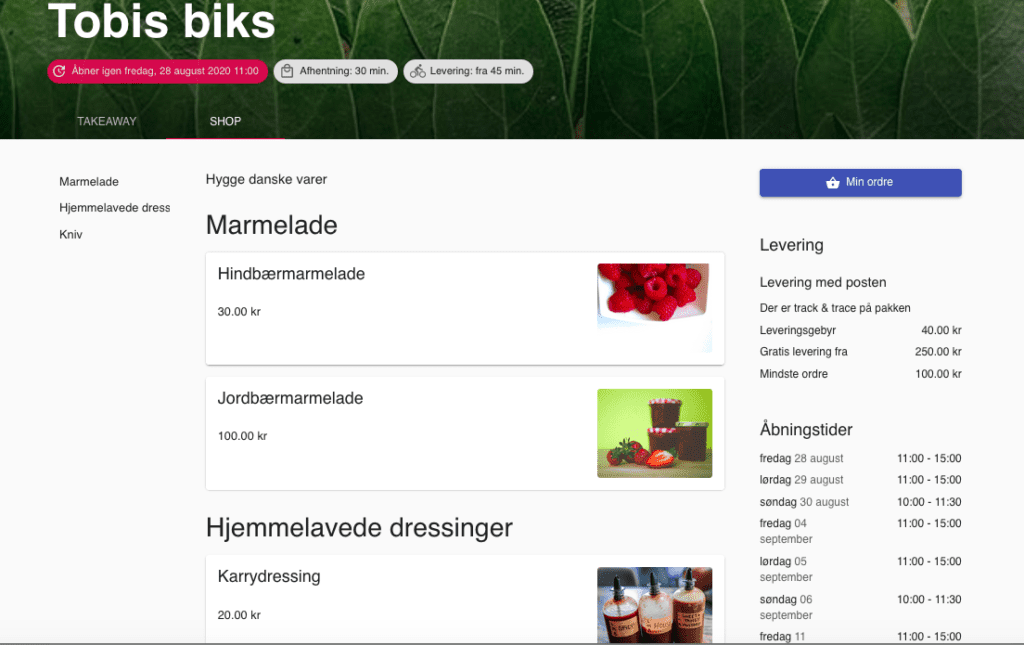Open the Min ordre button
1024x645 pixels.
(x=860, y=183)
